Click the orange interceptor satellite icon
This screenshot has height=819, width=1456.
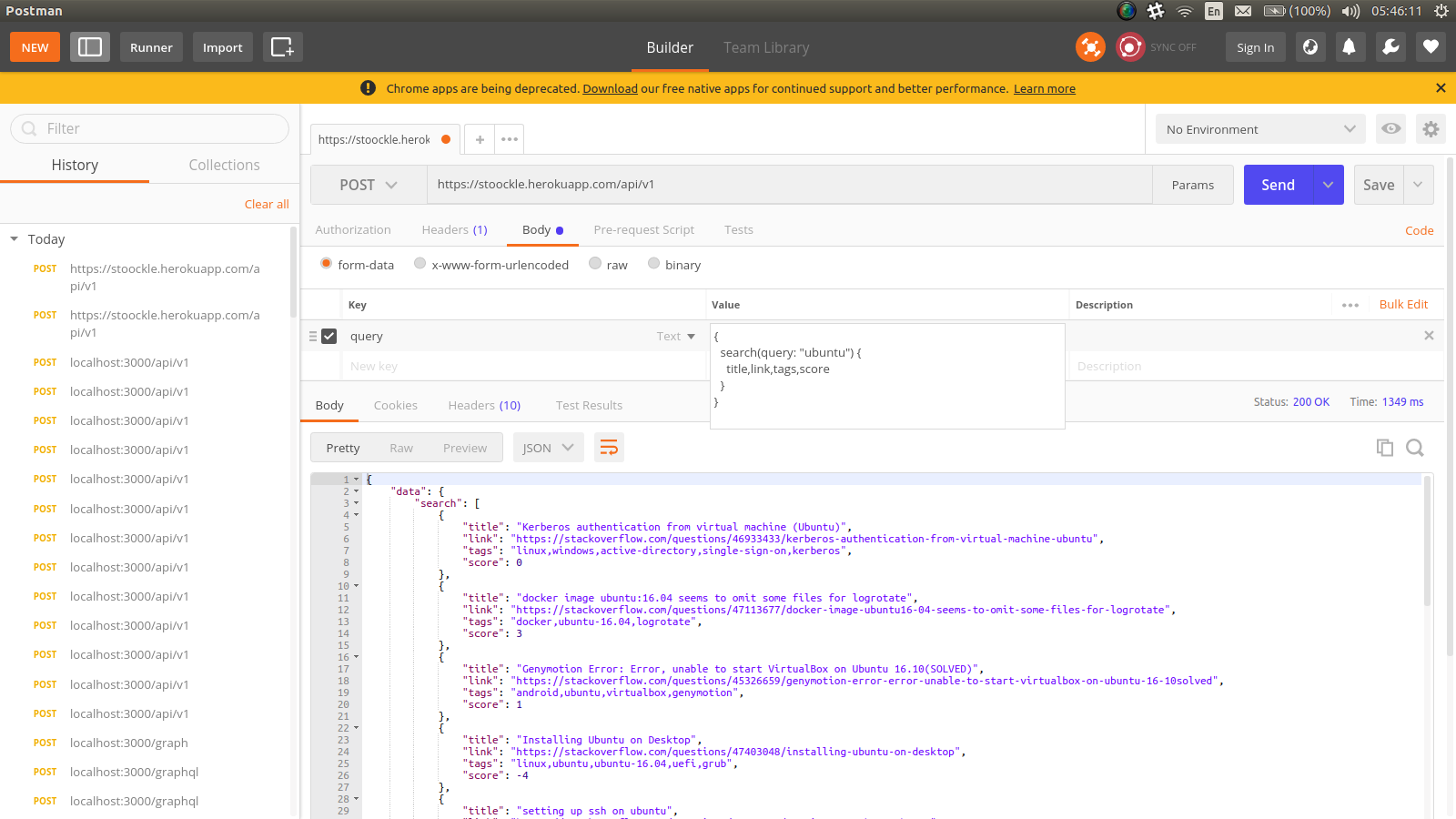pos(1090,47)
